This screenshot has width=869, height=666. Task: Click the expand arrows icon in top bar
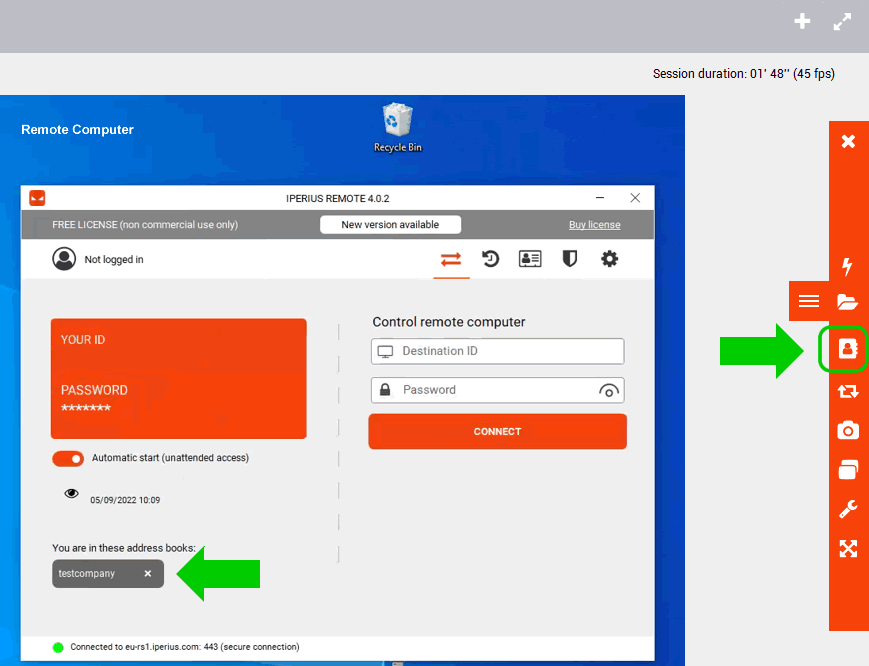(842, 22)
